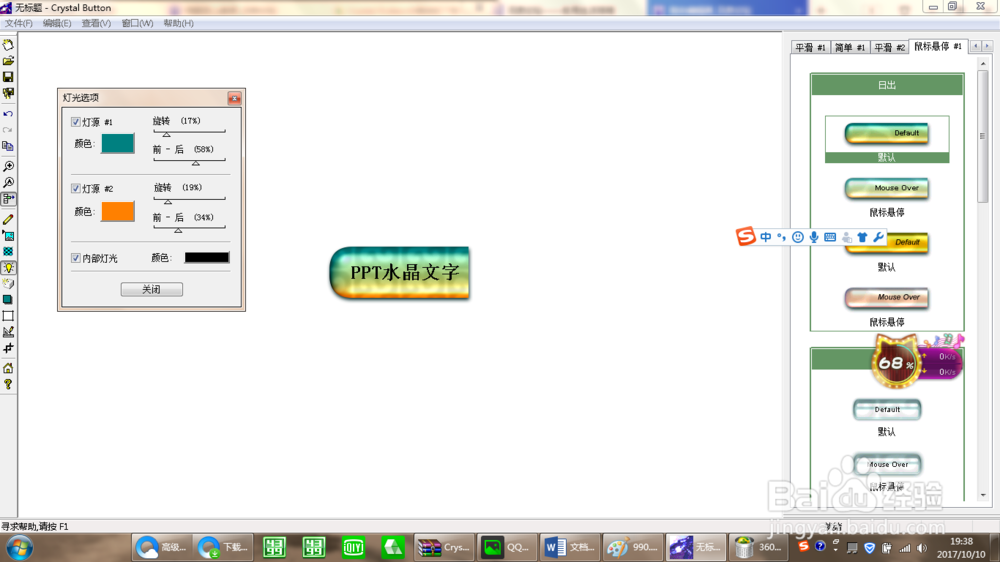Click the material cube icon below light bulb
This screenshot has width=1000, height=562.
pyautogui.click(x=8, y=283)
